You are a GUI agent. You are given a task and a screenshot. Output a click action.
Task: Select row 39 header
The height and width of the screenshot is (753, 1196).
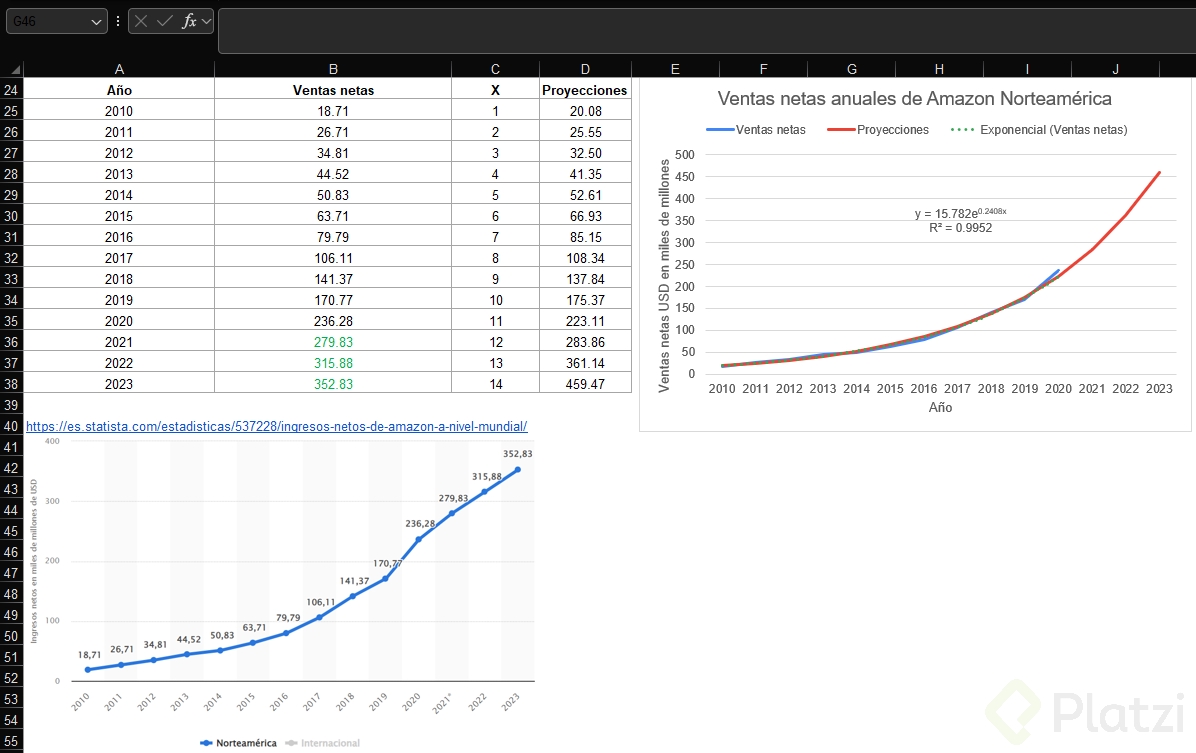pos(11,405)
